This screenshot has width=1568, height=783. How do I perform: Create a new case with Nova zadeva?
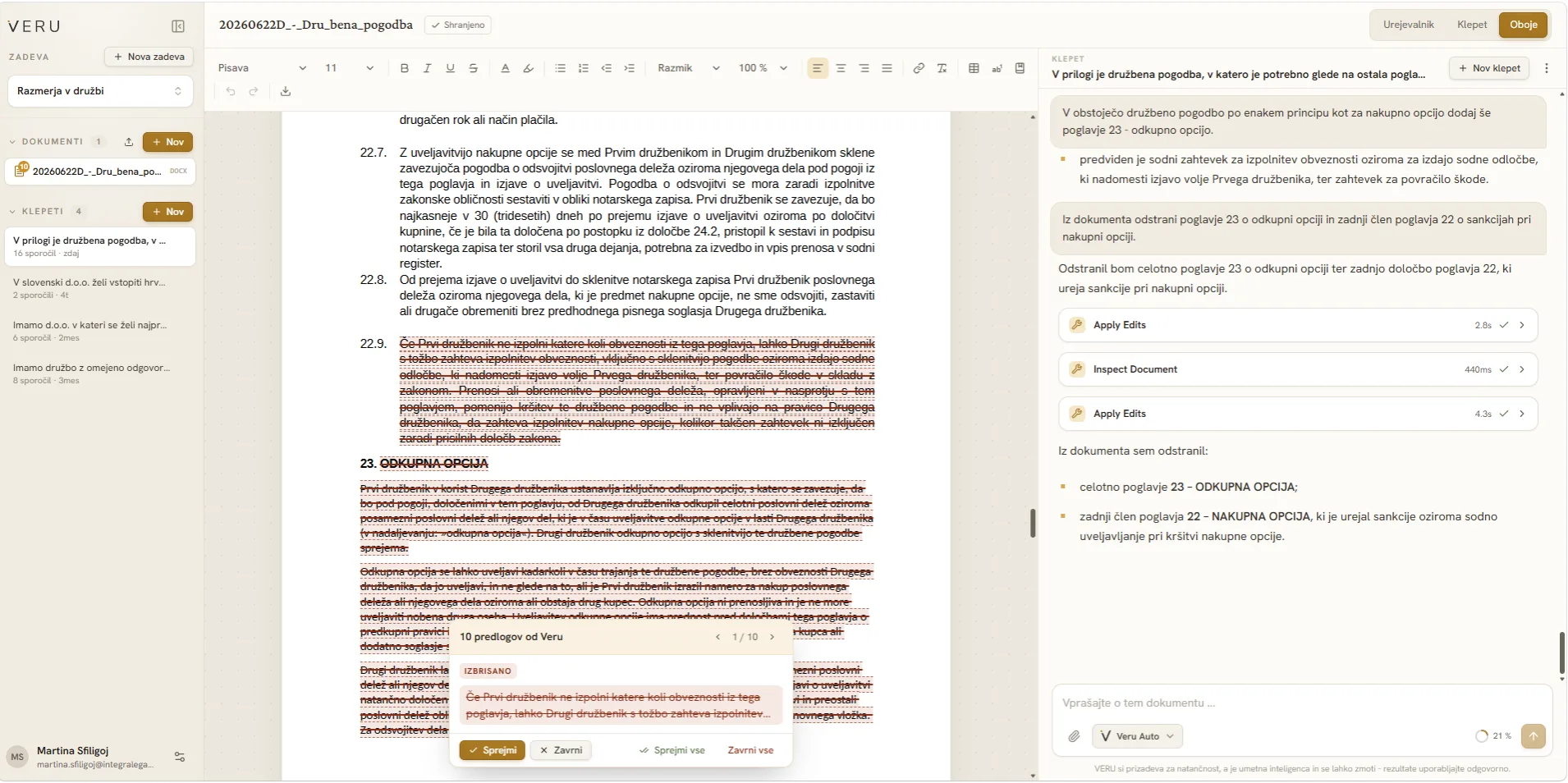tap(149, 57)
